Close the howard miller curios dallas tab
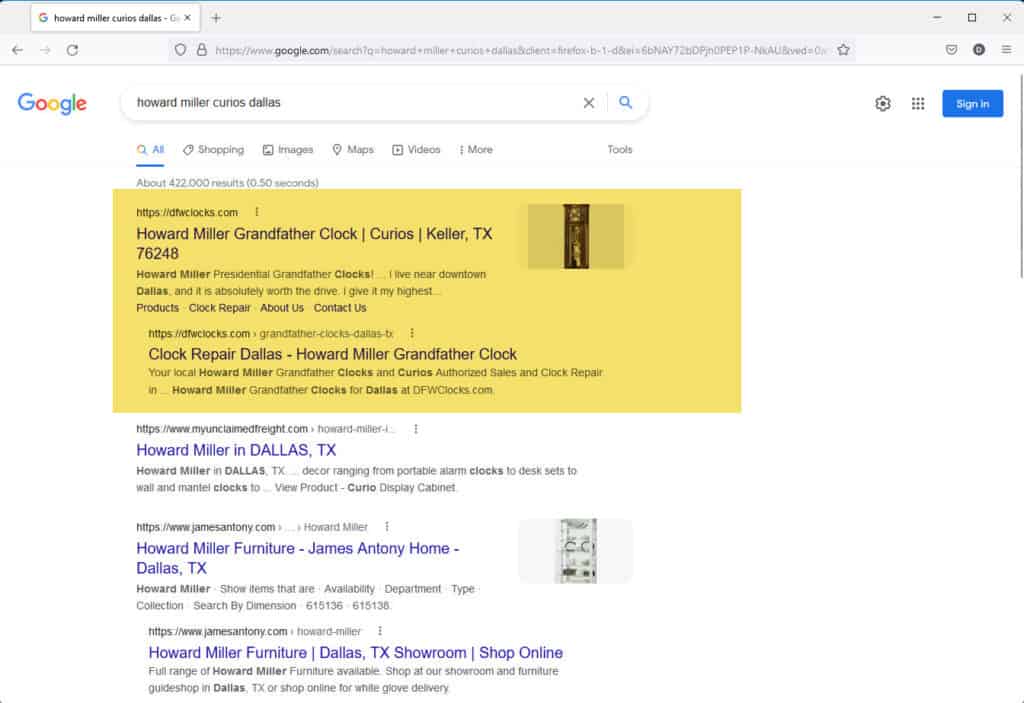1024x703 pixels. tap(187, 18)
